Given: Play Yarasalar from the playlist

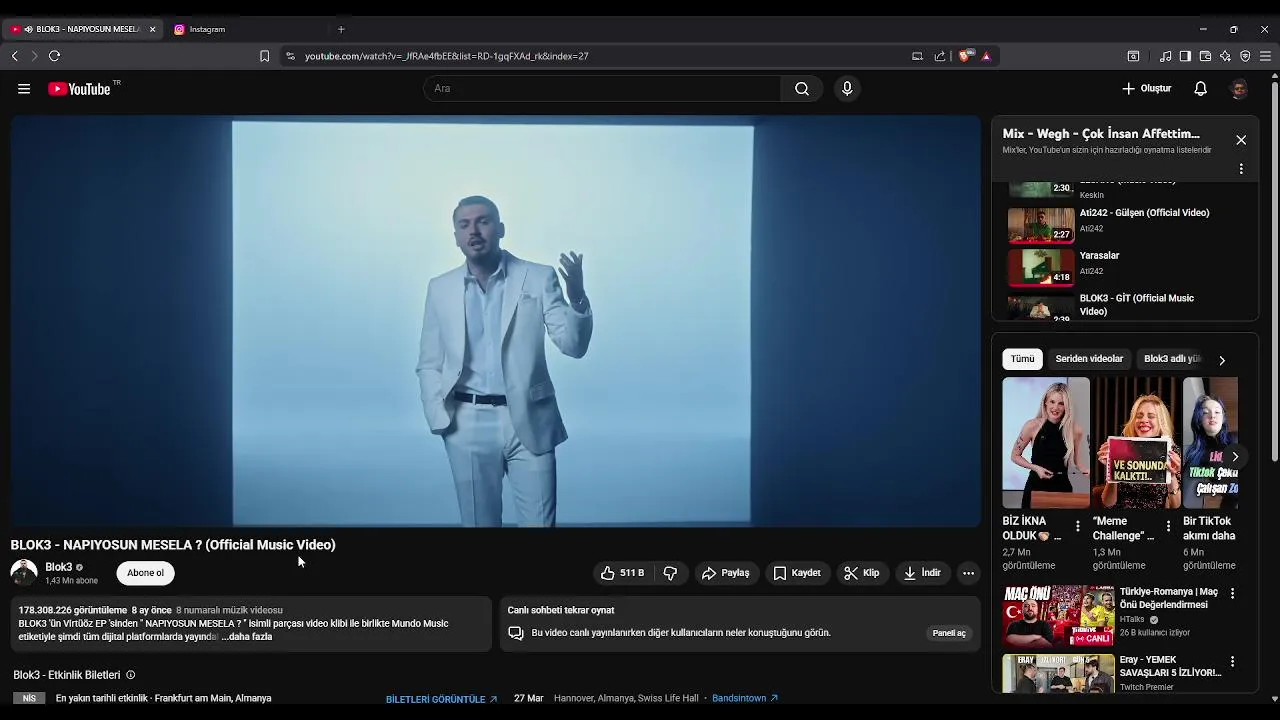Looking at the screenshot, I should [1125, 268].
